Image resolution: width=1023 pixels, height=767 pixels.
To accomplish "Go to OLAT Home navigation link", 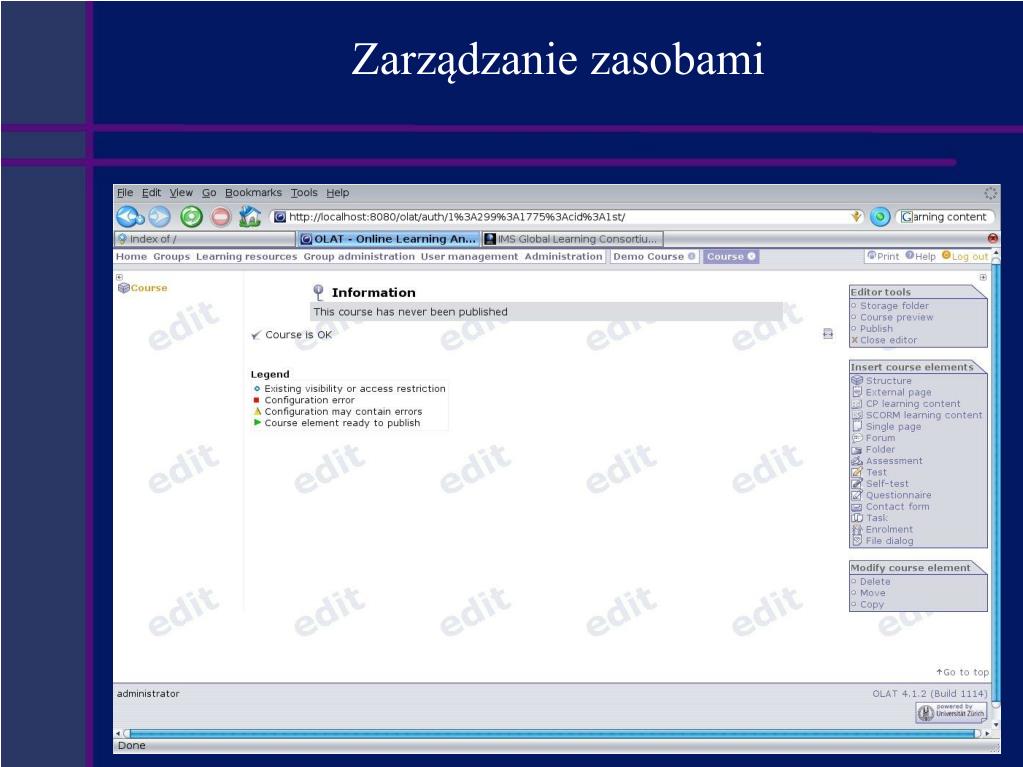I will (131, 256).
